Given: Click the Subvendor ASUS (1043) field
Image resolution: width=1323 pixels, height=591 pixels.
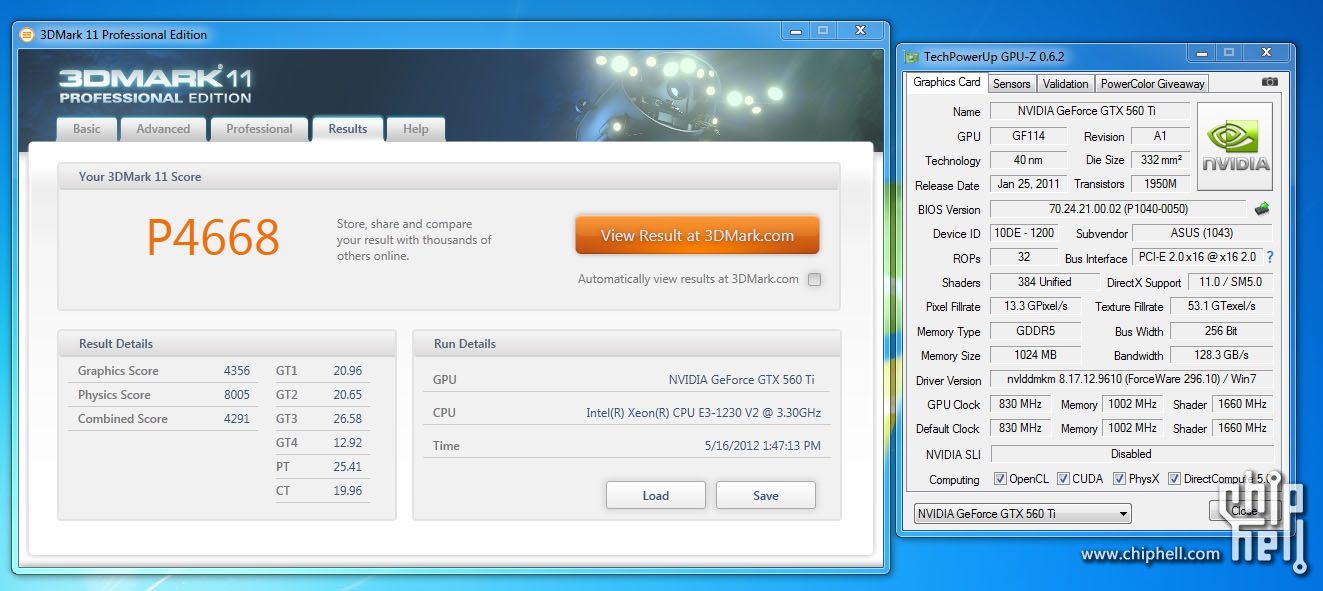Looking at the screenshot, I should (x=1204, y=233).
